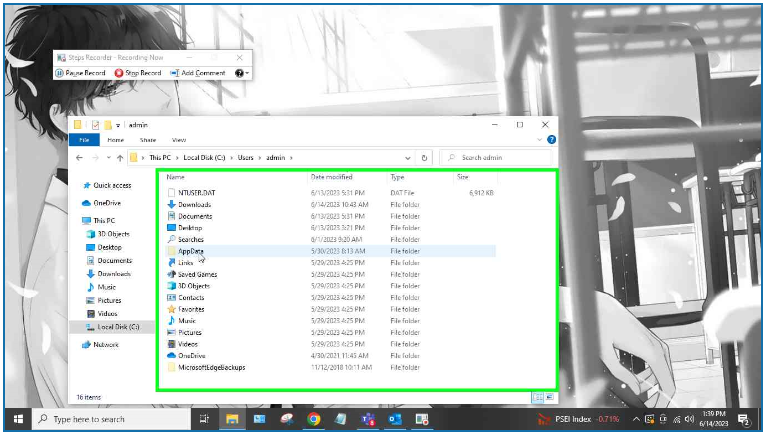The width and height of the screenshot is (766, 435).
Task: Click the Favorites star folder icon
Action: pyautogui.click(x=171, y=309)
